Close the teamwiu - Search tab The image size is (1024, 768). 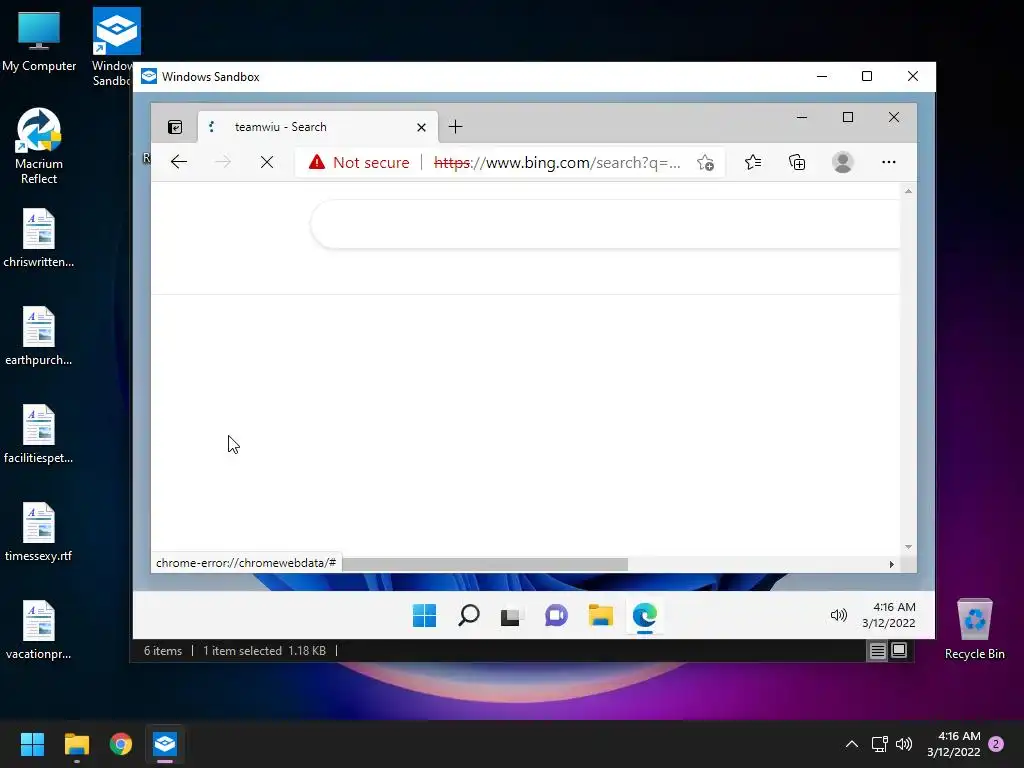[x=421, y=127]
